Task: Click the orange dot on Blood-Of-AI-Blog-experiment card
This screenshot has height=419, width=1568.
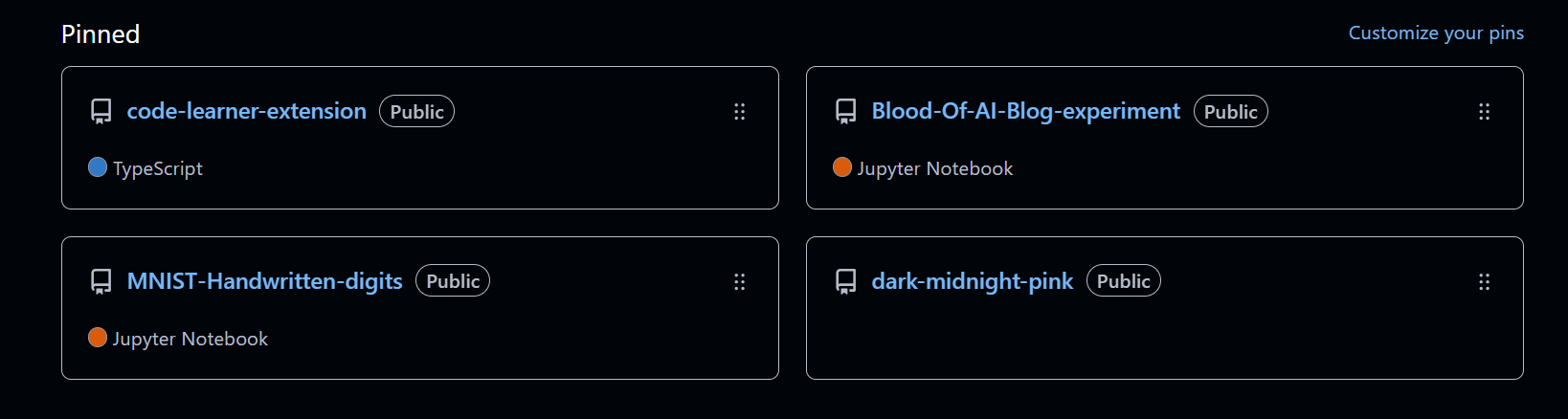Action: coord(842,167)
